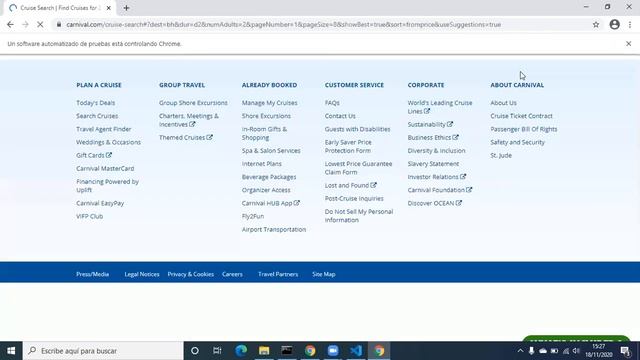The height and width of the screenshot is (360, 640).
Task: Dismiss the automated software notice bar
Action: coord(629,44)
